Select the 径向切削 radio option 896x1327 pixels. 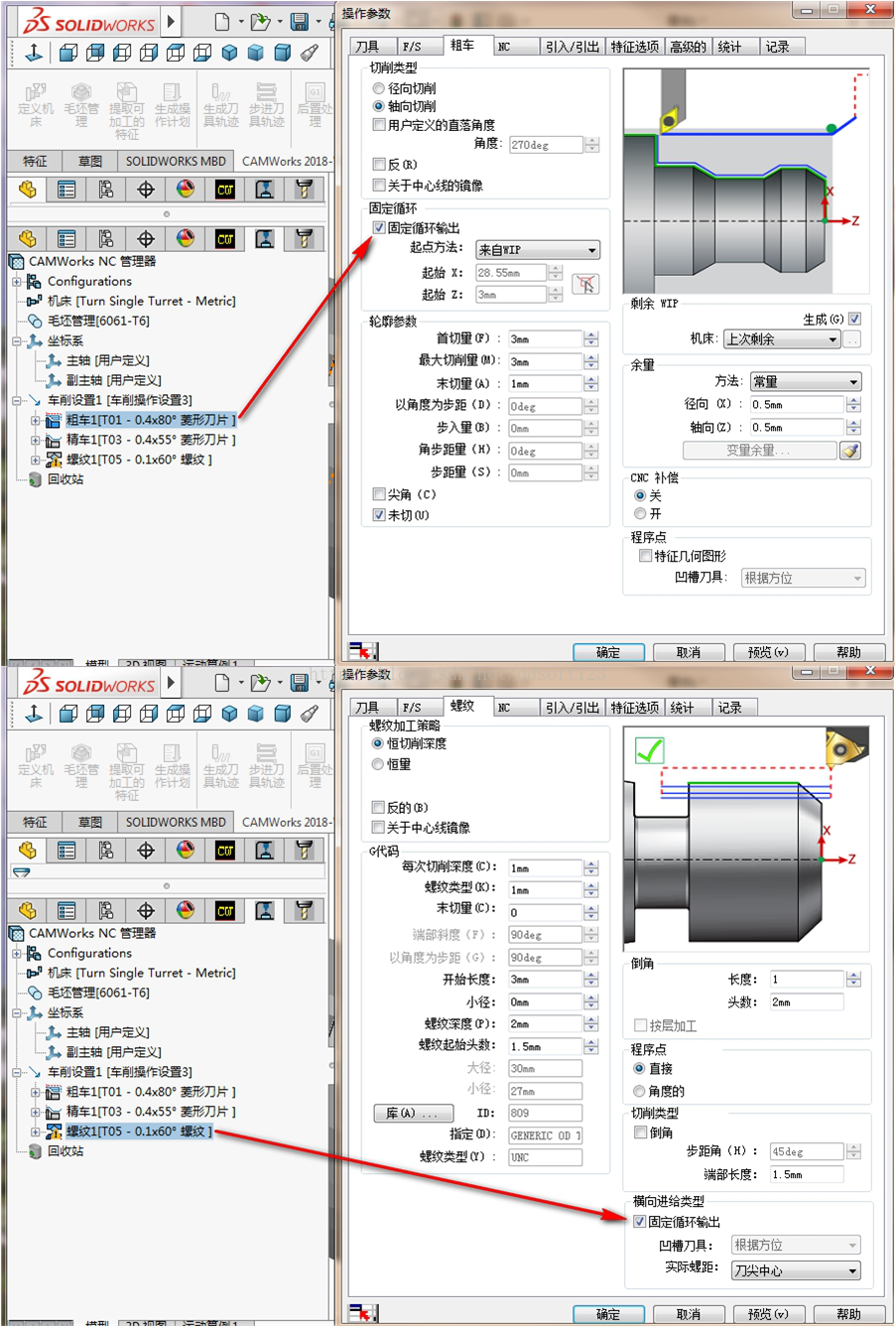pos(378,88)
